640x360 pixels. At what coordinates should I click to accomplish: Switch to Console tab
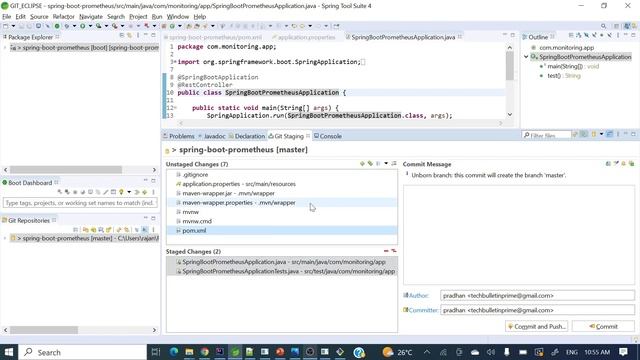328,136
